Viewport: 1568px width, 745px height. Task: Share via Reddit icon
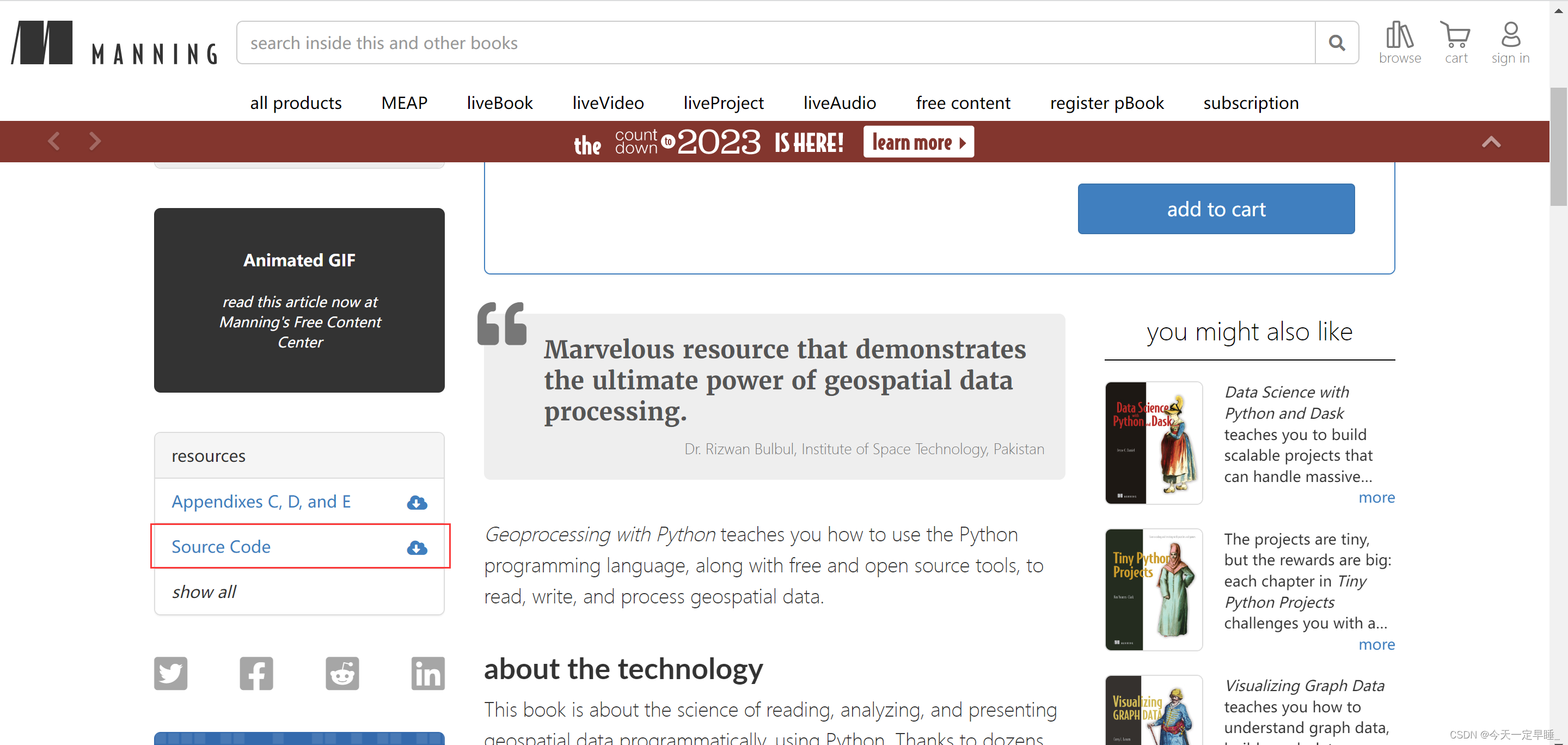pos(342,673)
